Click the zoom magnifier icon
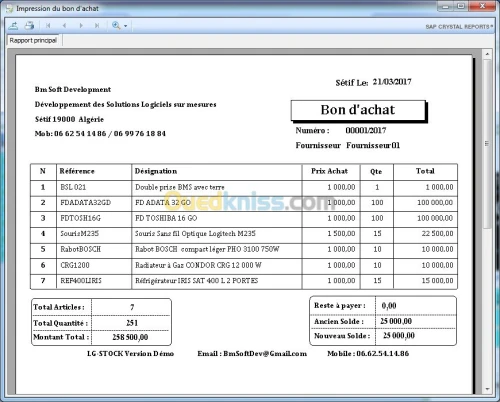 [116, 25]
